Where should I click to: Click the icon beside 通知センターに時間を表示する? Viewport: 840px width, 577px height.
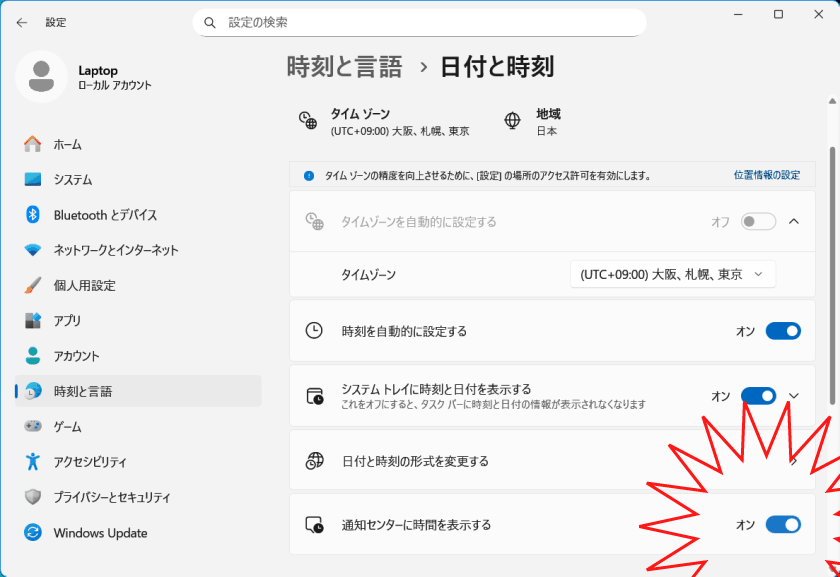coord(314,524)
